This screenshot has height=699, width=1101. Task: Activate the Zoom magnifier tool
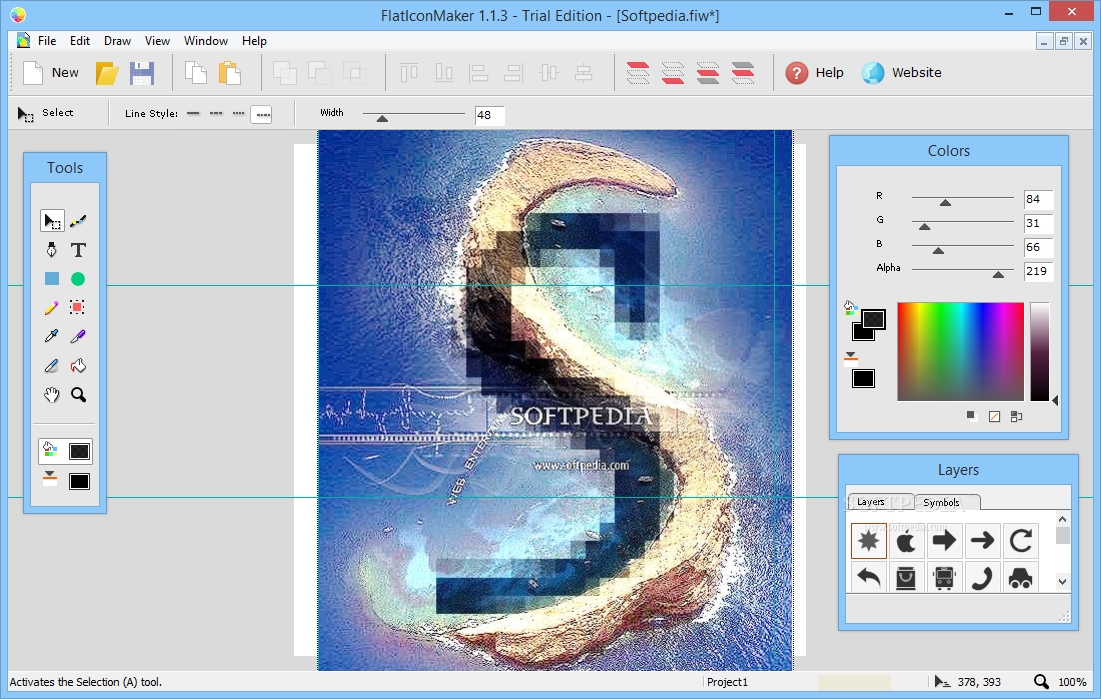(78, 395)
